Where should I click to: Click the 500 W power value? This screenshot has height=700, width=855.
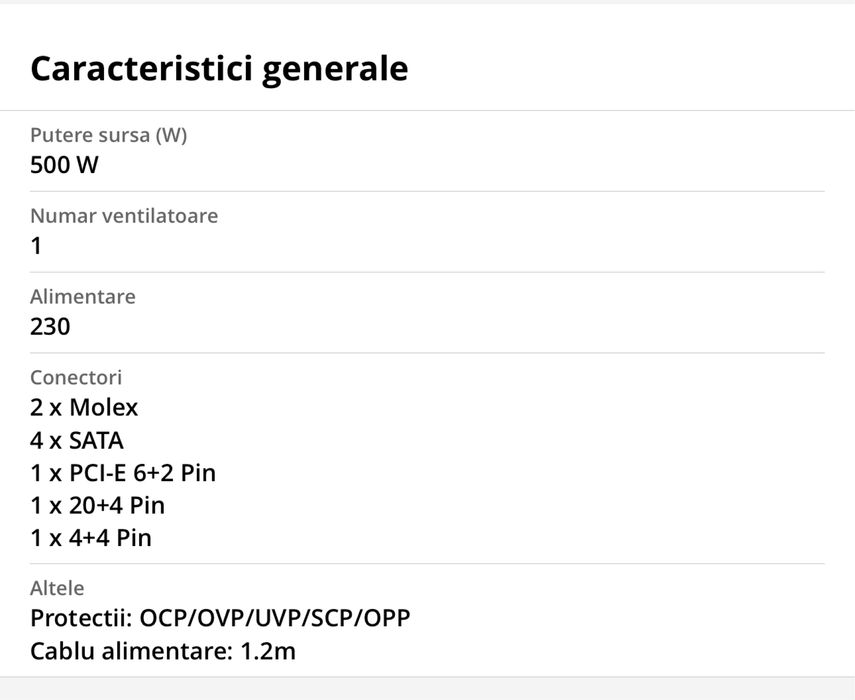(64, 165)
